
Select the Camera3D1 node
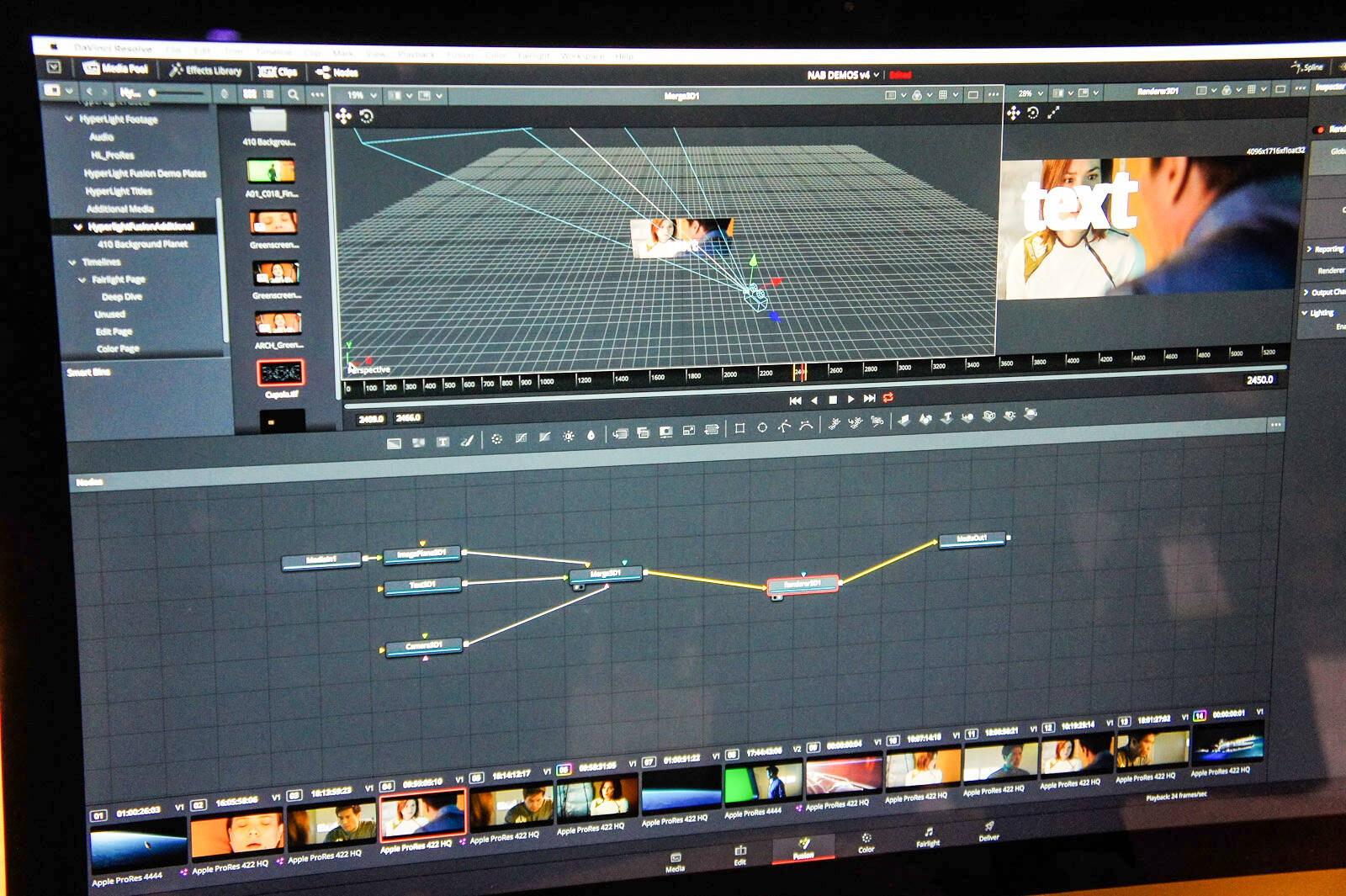pos(424,647)
